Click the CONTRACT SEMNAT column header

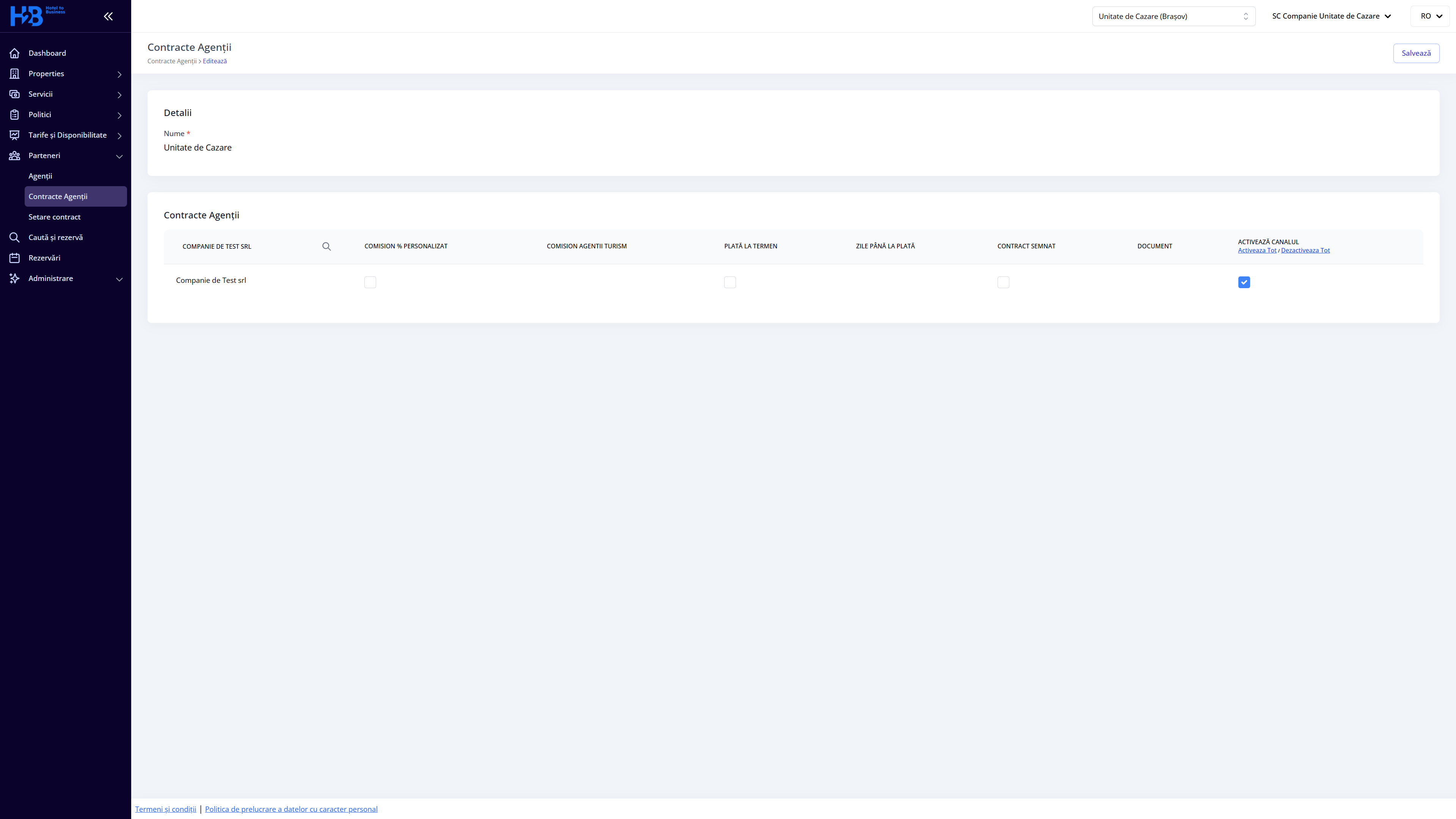(x=1026, y=246)
